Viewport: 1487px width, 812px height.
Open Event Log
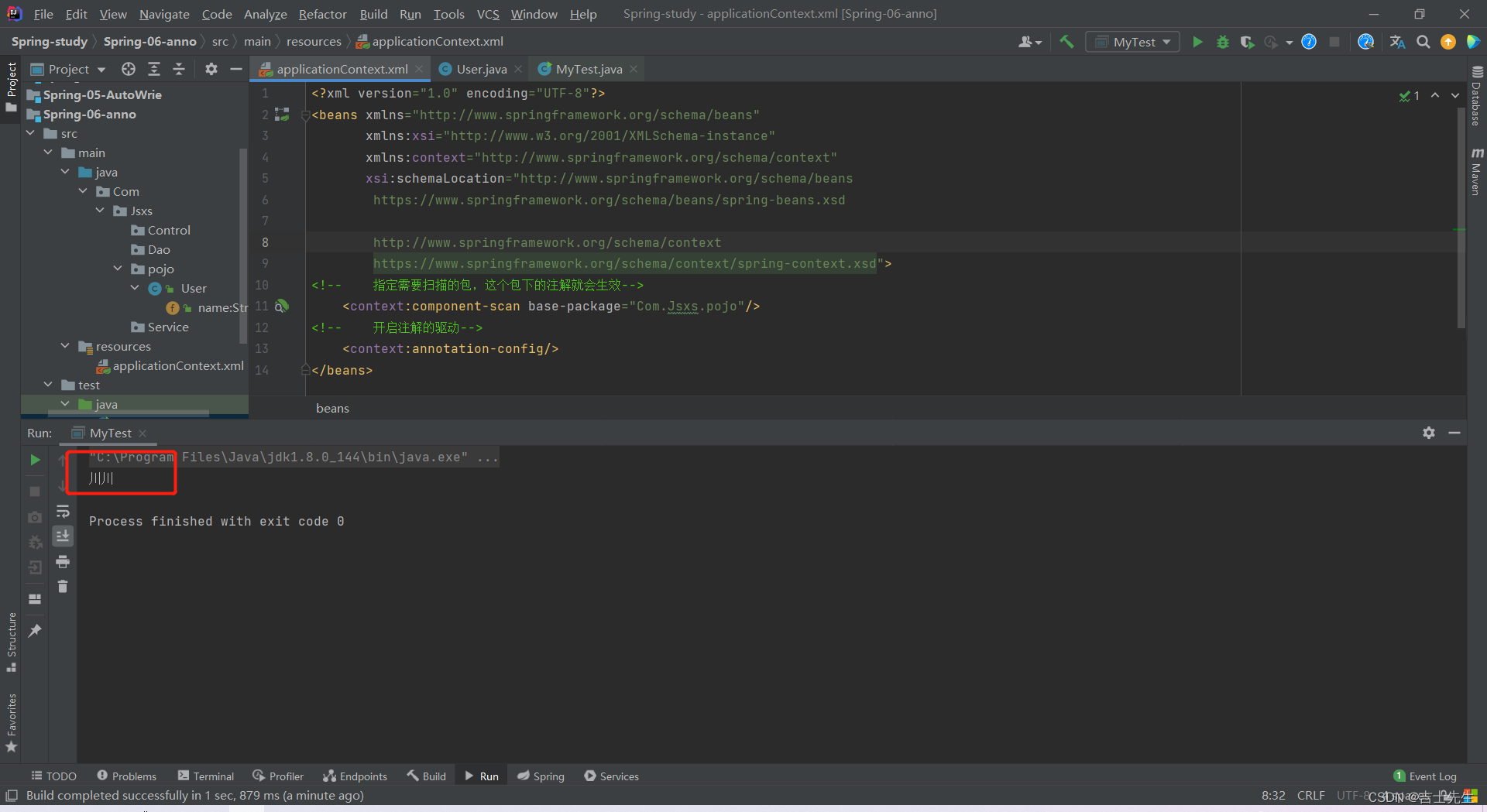click(1424, 776)
